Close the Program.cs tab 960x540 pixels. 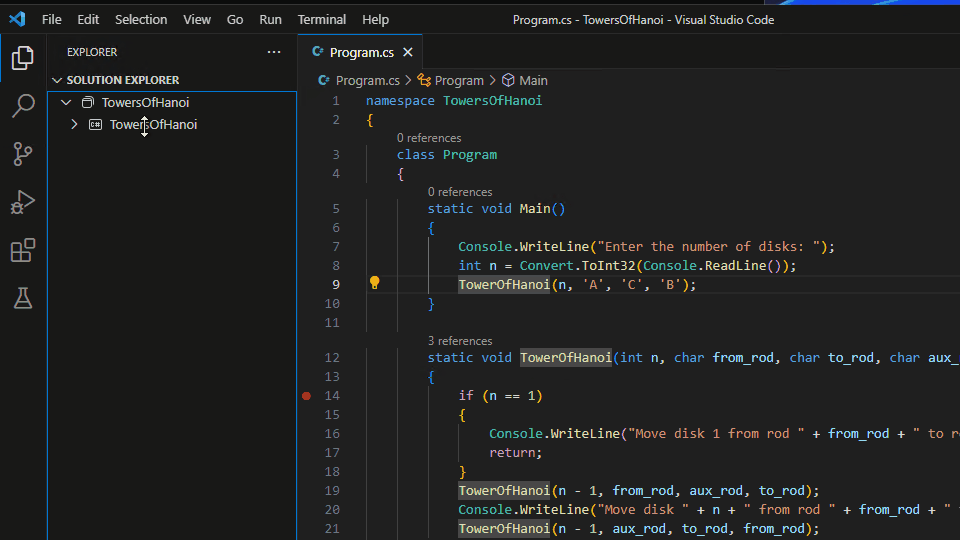[408, 52]
